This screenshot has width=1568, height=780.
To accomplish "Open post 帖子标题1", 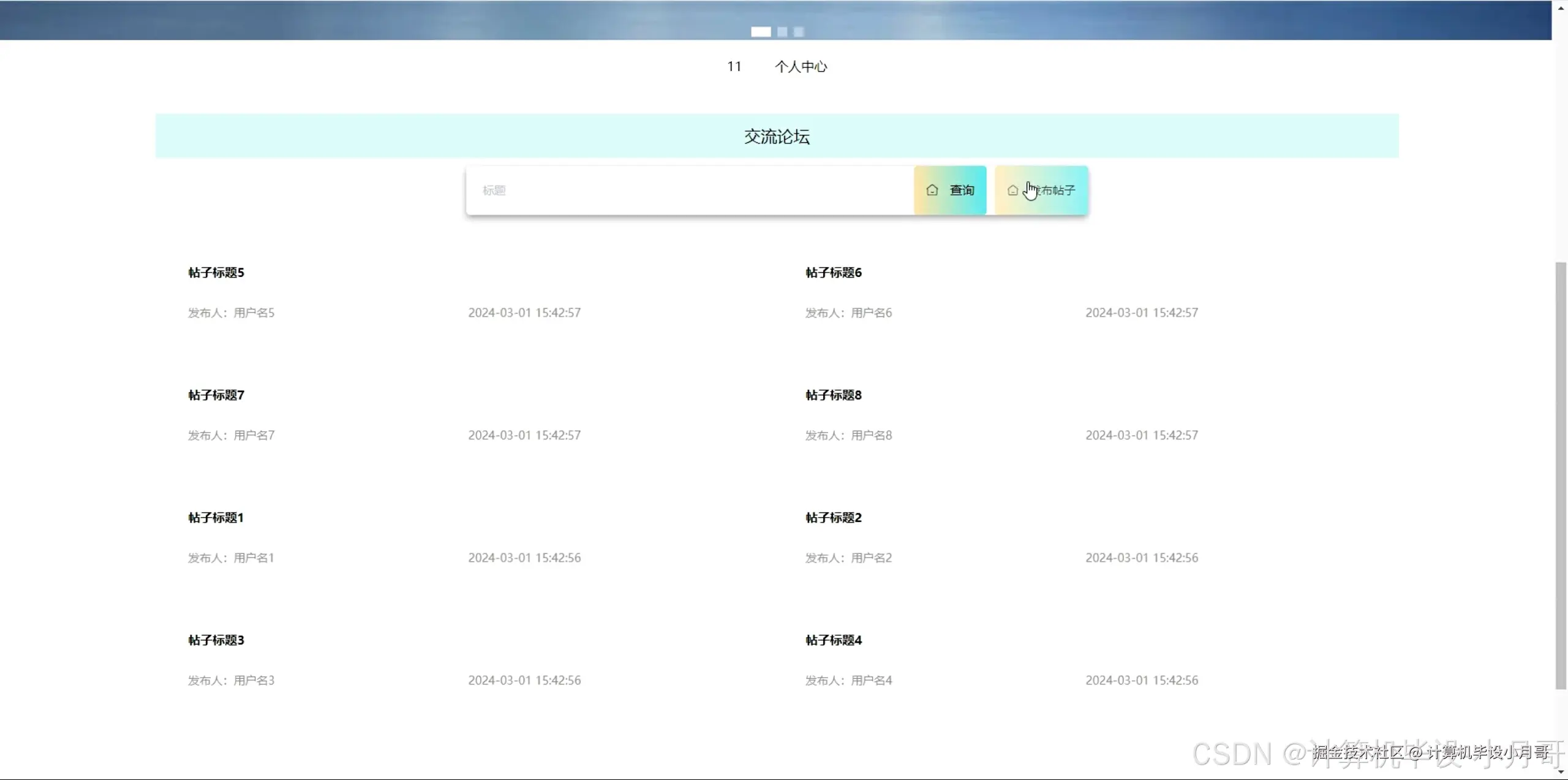I will click(x=216, y=518).
